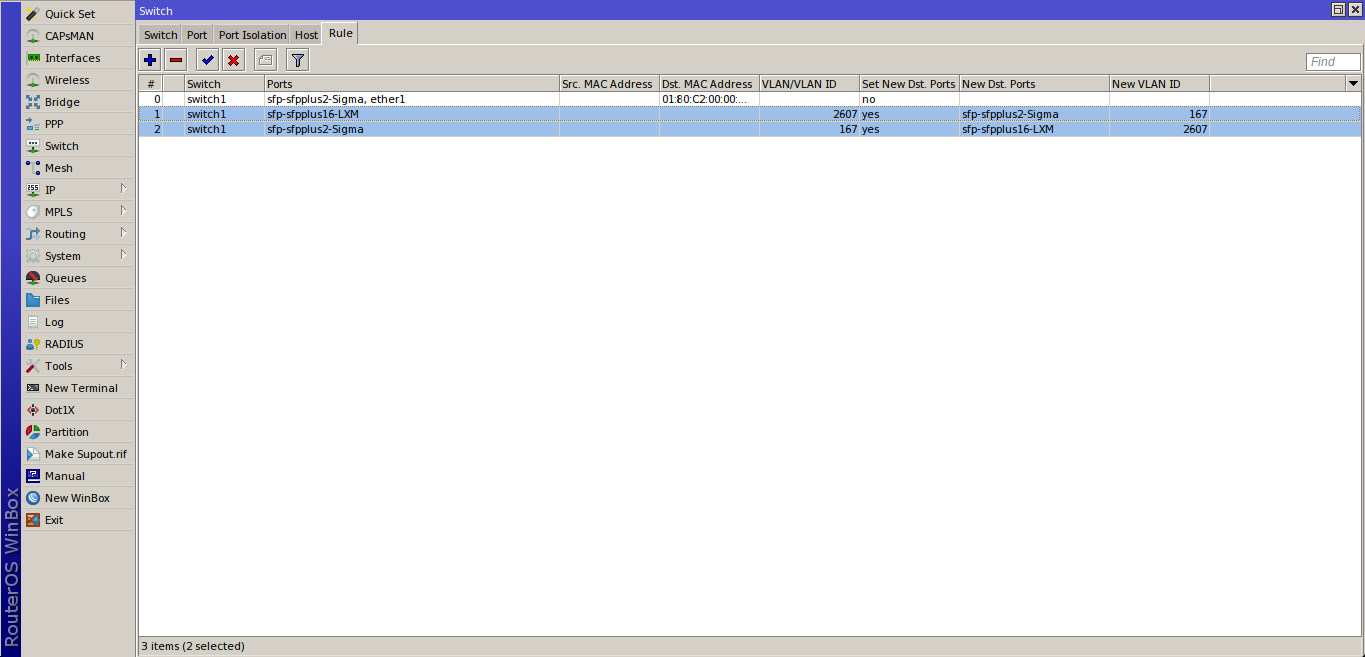Open Switch in the left sidebar
The image size is (1365, 657).
[61, 146]
